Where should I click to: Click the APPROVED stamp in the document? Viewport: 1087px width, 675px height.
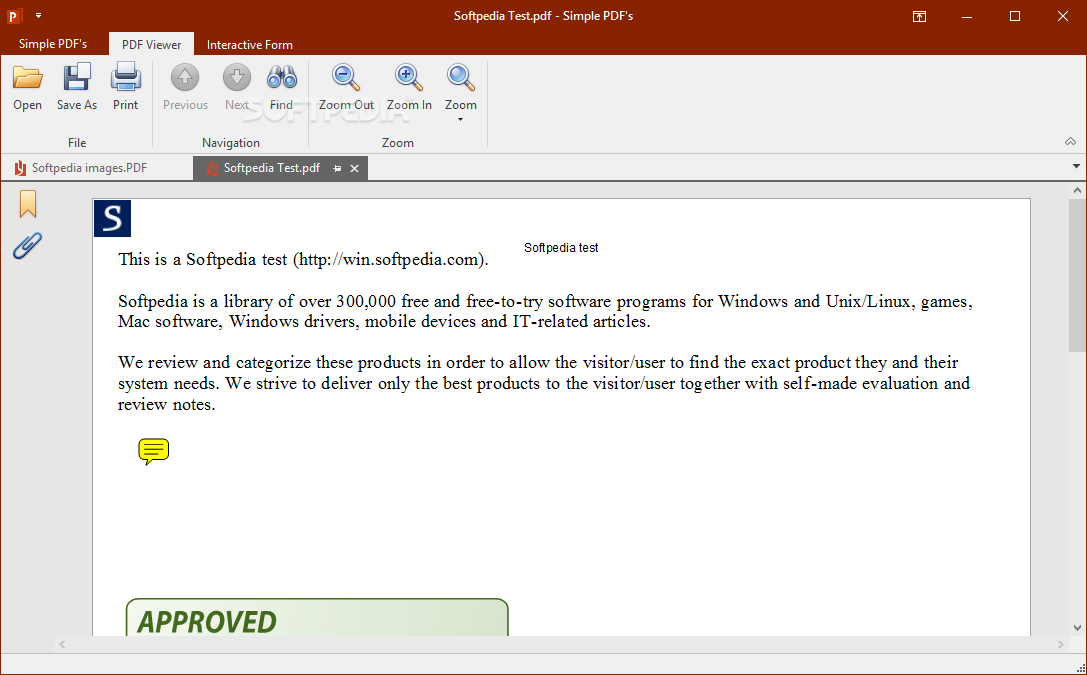tap(317, 617)
